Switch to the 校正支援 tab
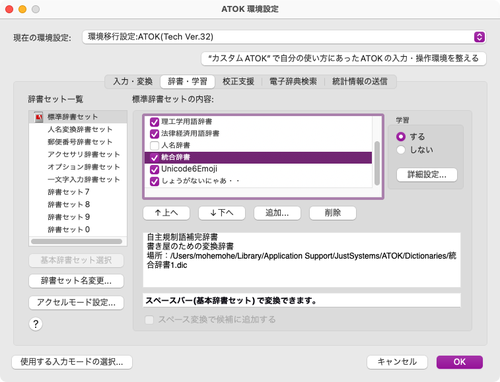 click(238, 81)
